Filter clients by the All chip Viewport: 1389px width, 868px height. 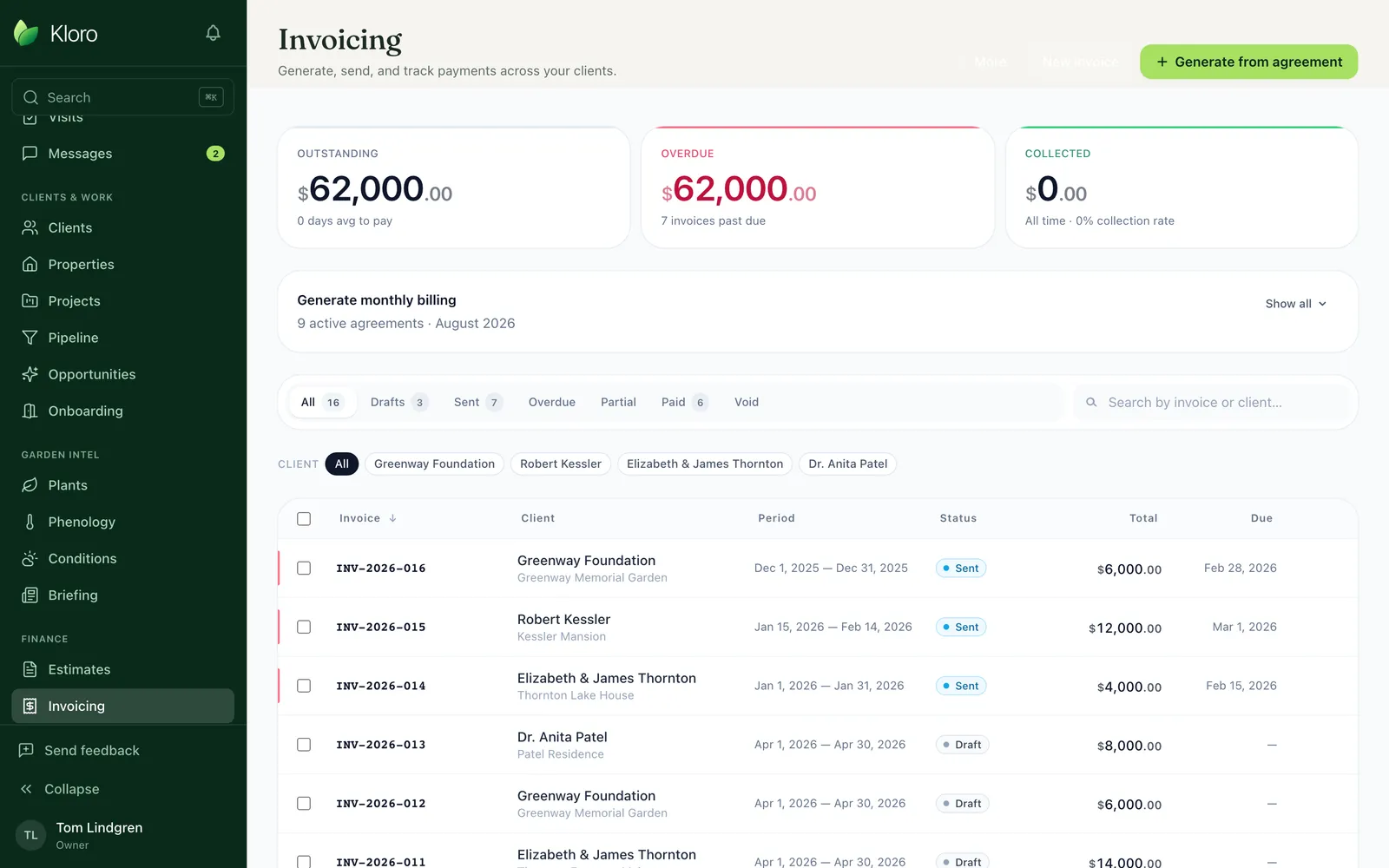(342, 464)
